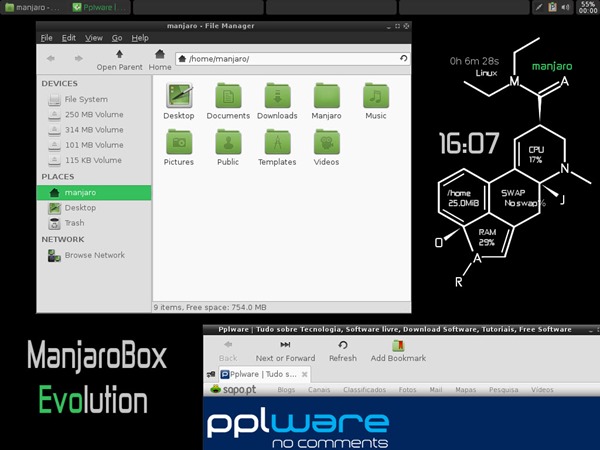600x450 pixels.
Task: Click the pencil tray icon
Action: [539, 7]
